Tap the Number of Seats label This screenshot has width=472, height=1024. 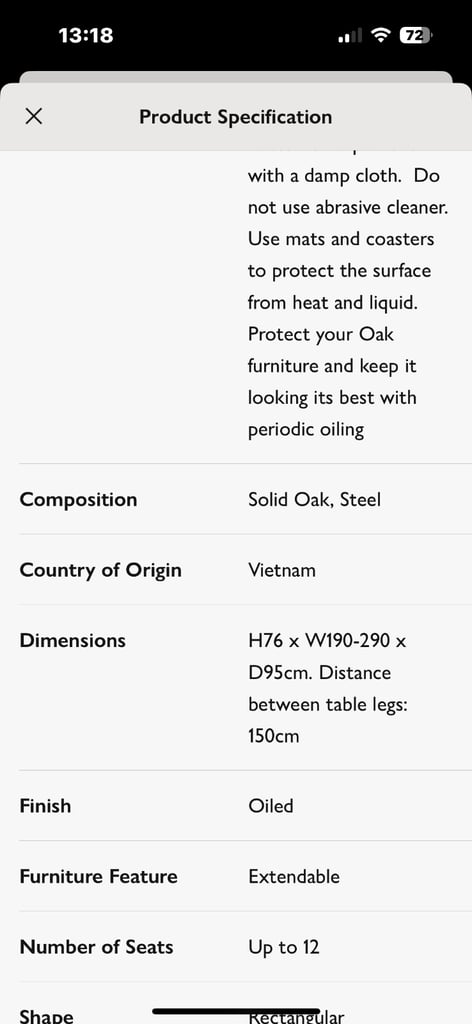pyautogui.click(x=97, y=947)
